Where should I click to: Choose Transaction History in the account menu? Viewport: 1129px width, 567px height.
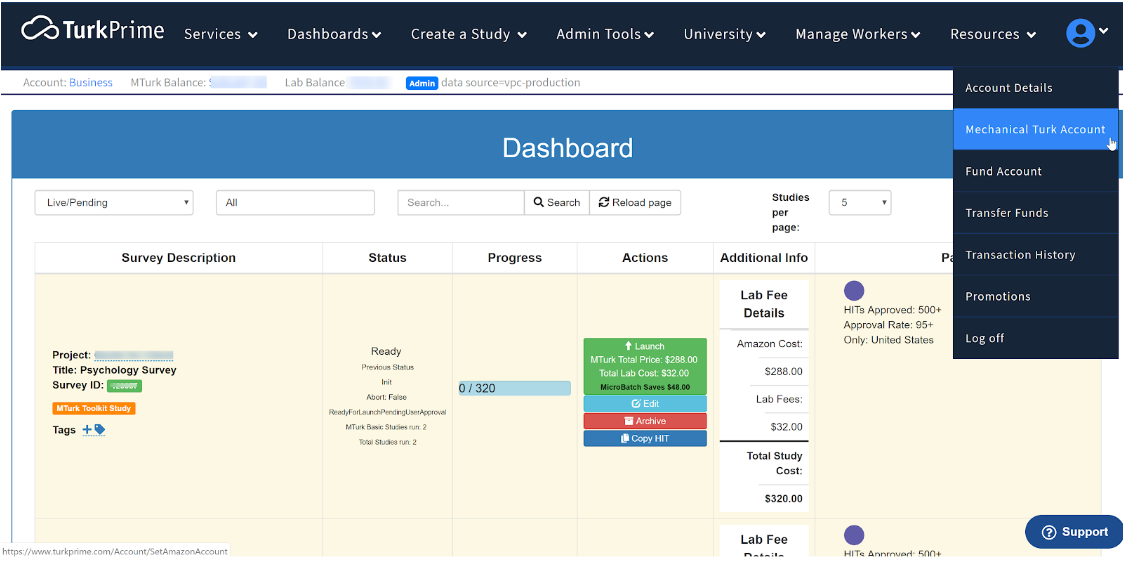pos(1020,255)
